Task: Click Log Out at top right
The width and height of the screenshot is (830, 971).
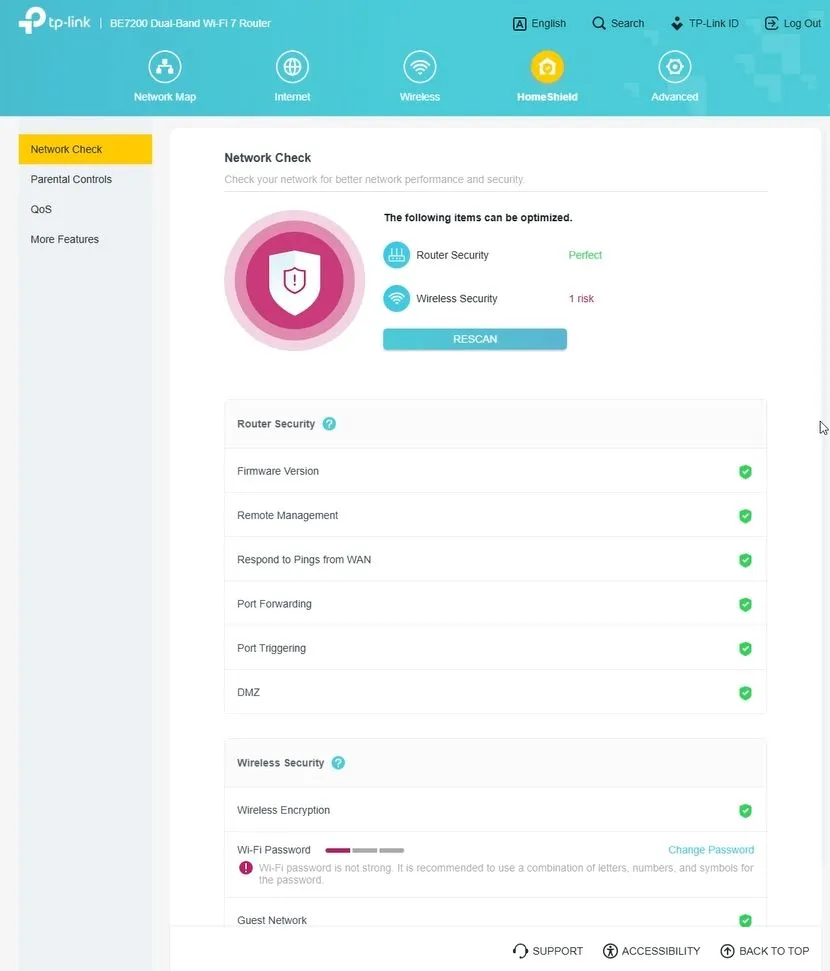Action: click(792, 23)
